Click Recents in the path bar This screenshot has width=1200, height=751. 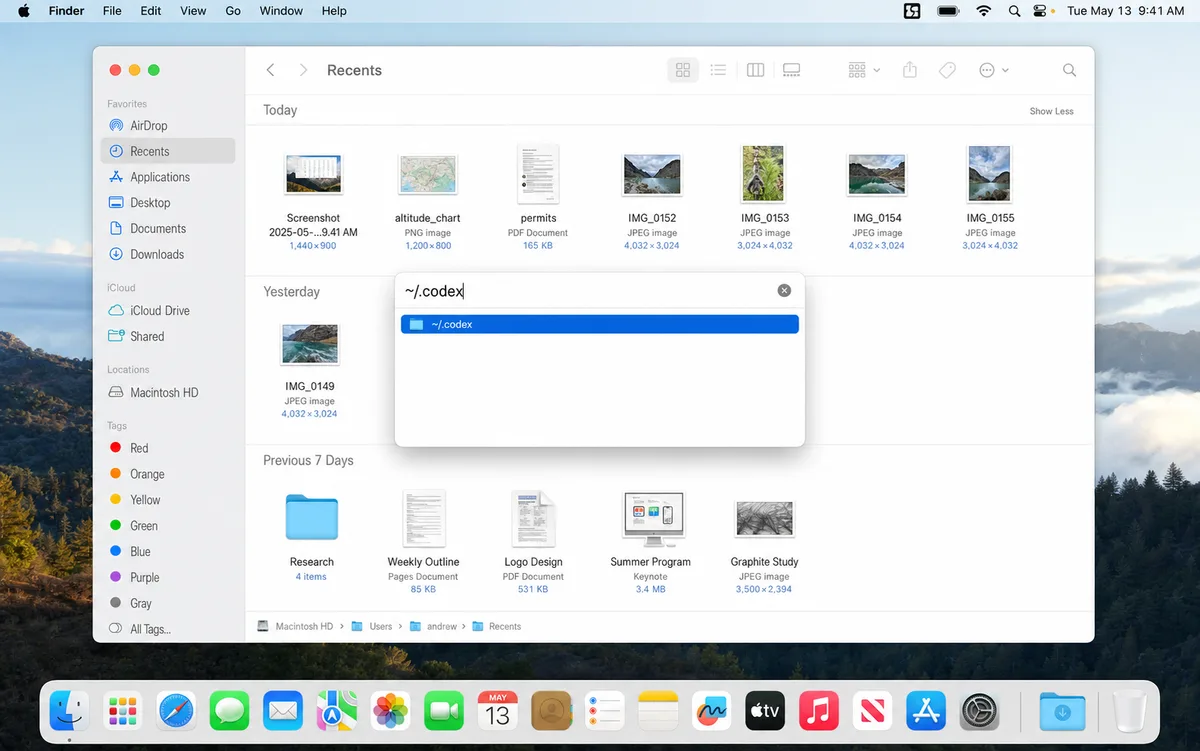pyautogui.click(x=496, y=626)
